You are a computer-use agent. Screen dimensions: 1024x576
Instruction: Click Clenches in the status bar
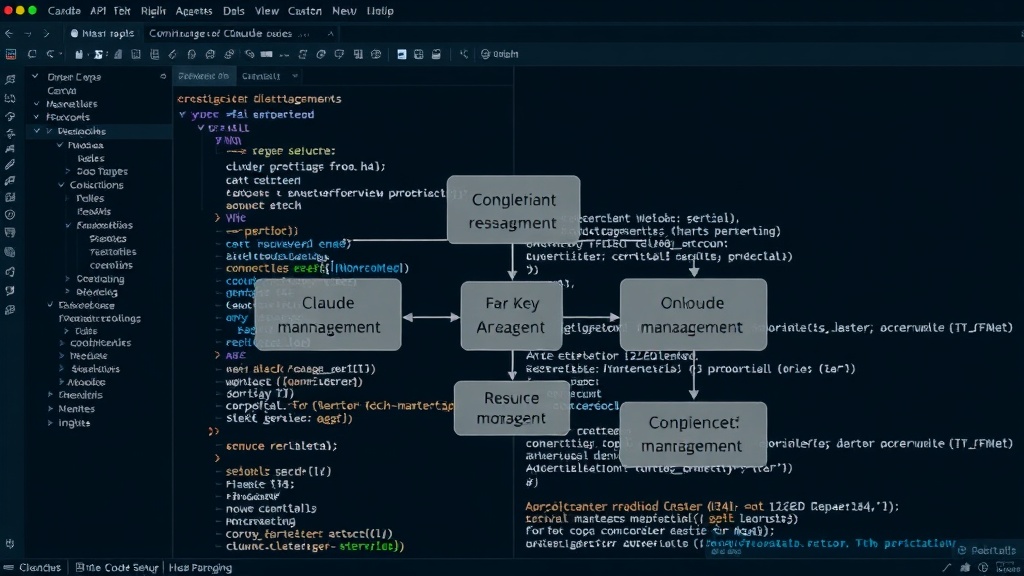pos(40,568)
